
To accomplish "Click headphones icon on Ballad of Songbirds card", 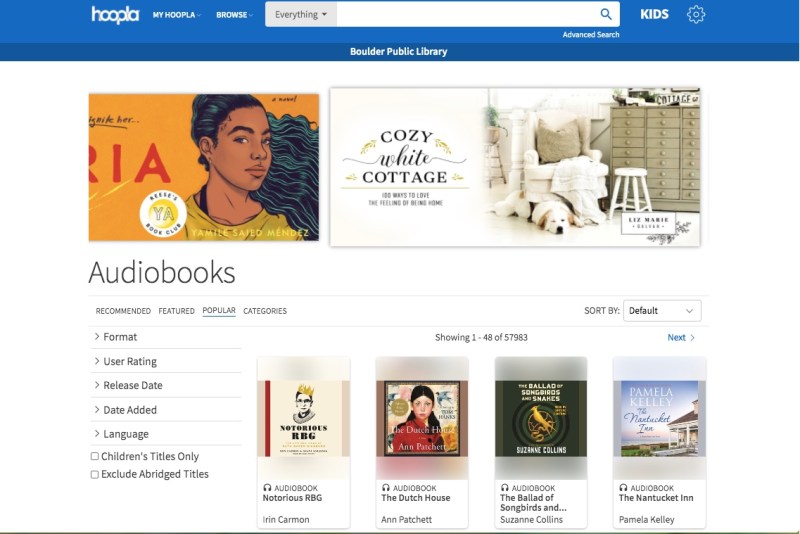I will point(505,488).
